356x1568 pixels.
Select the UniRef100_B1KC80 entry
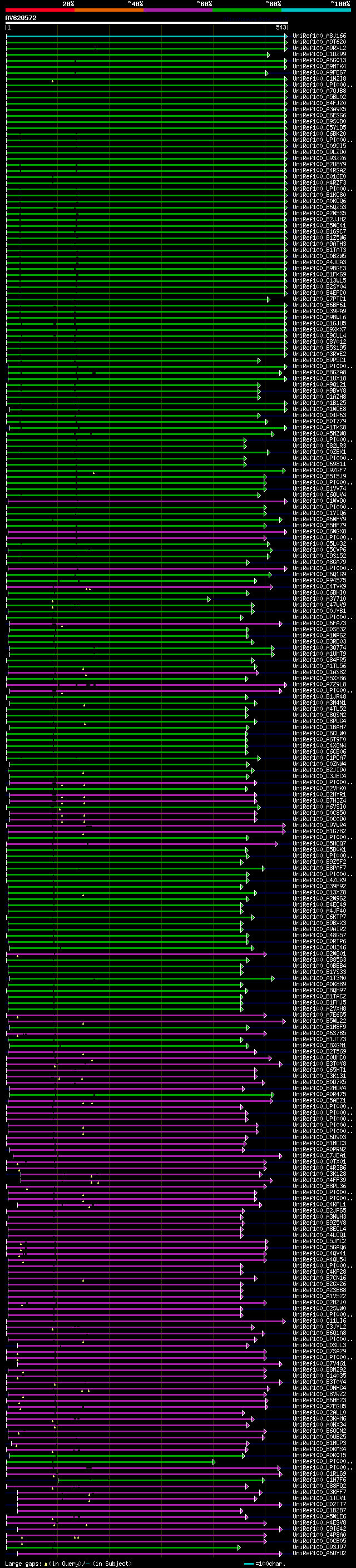[x=319, y=195]
